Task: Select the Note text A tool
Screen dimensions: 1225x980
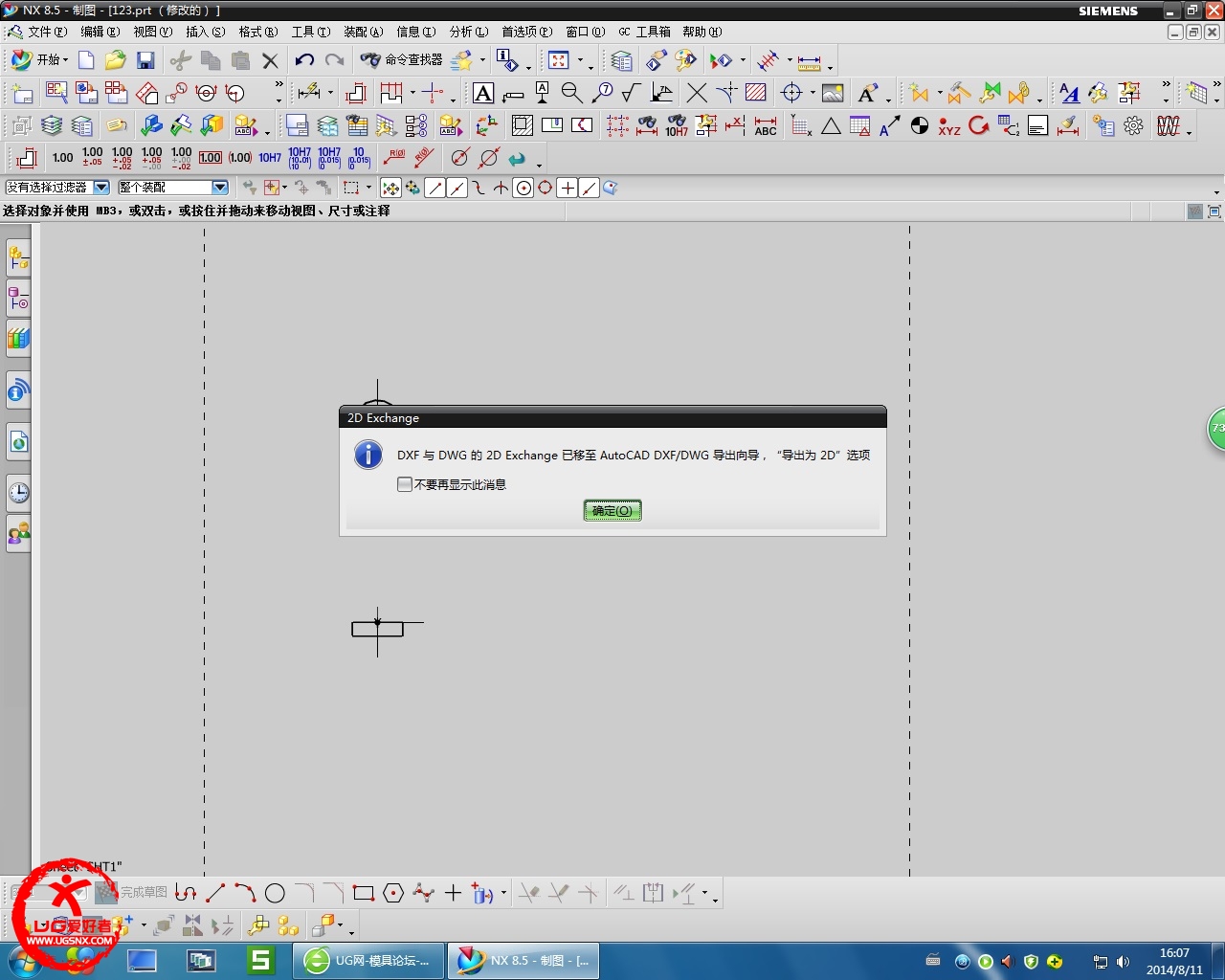Action: point(483,93)
